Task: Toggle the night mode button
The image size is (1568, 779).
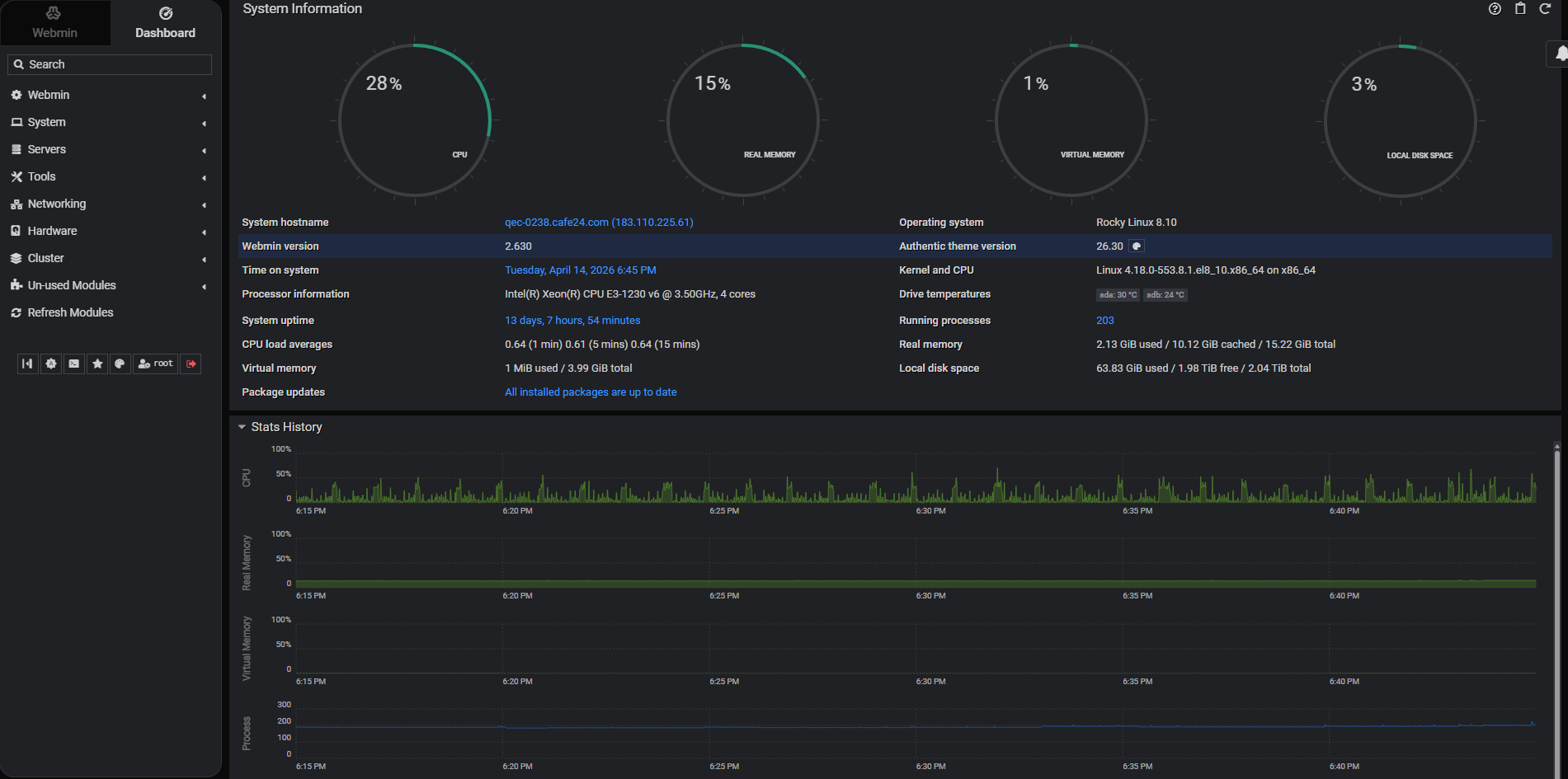Action: pyautogui.click(x=51, y=364)
